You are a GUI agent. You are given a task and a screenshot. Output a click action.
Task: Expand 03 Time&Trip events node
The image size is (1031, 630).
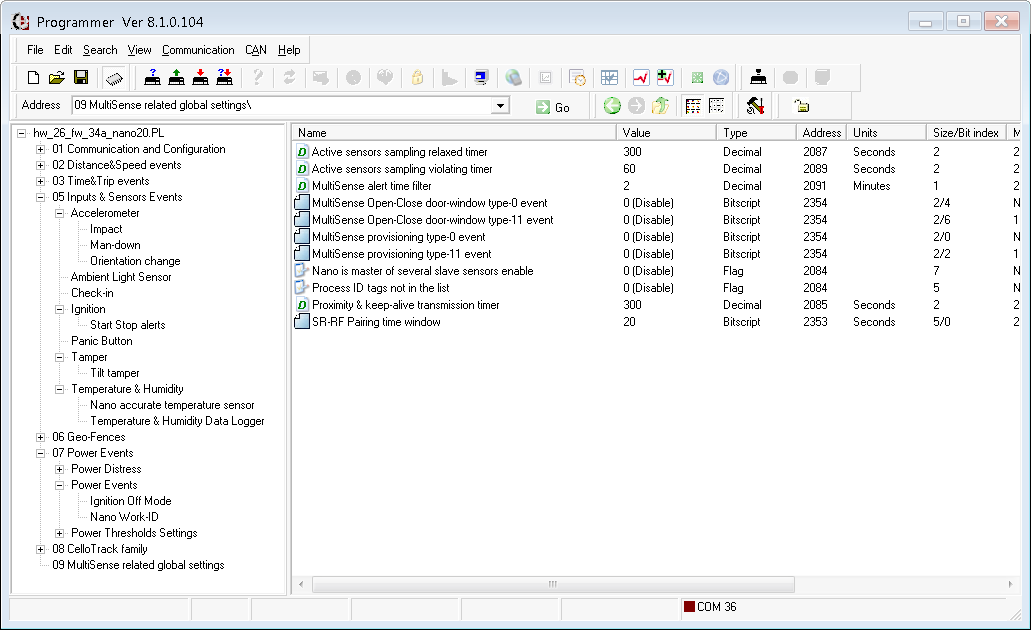click(41, 182)
